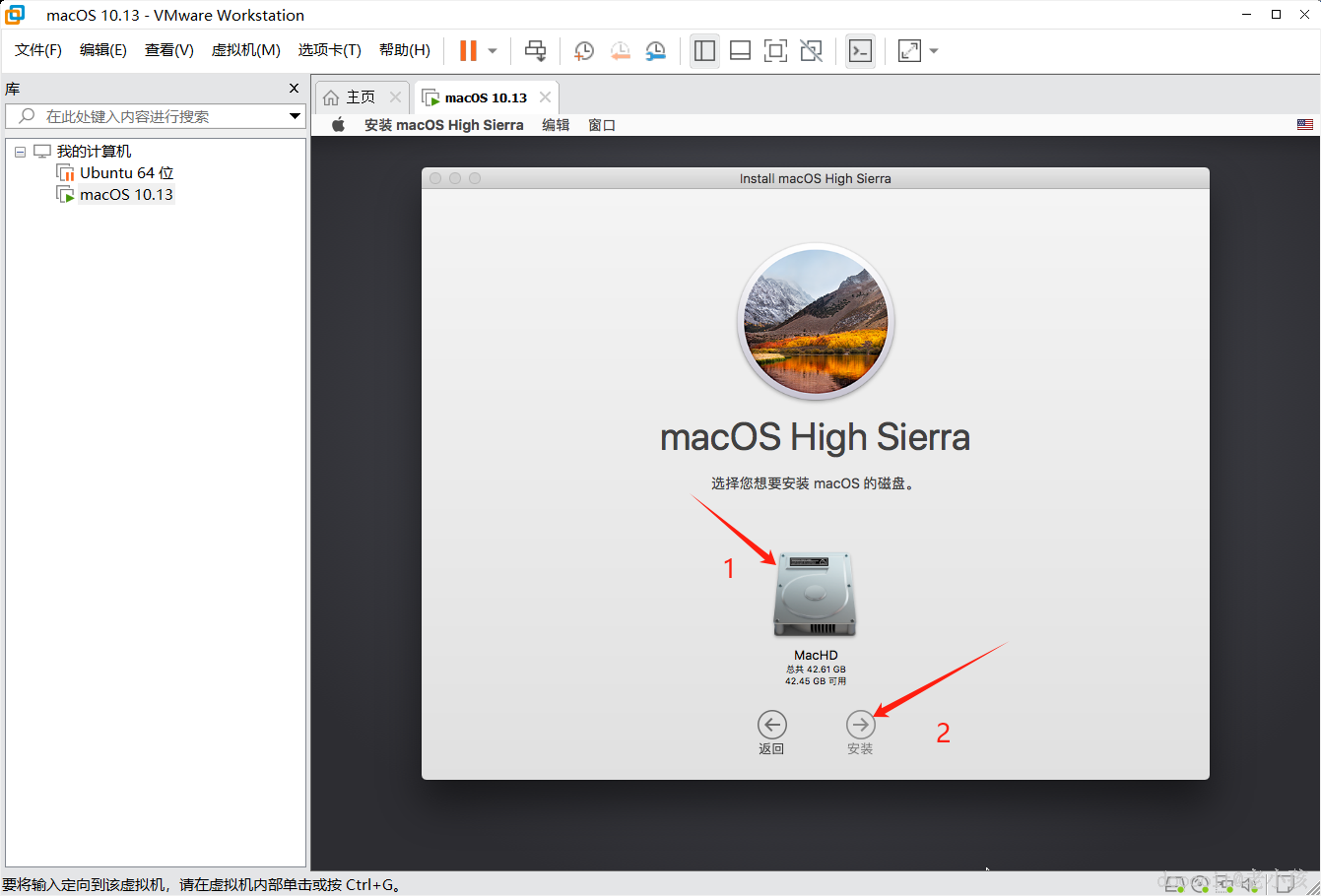This screenshot has width=1321, height=896.
Task: Open the 文件(F) menu
Action: 38,50
